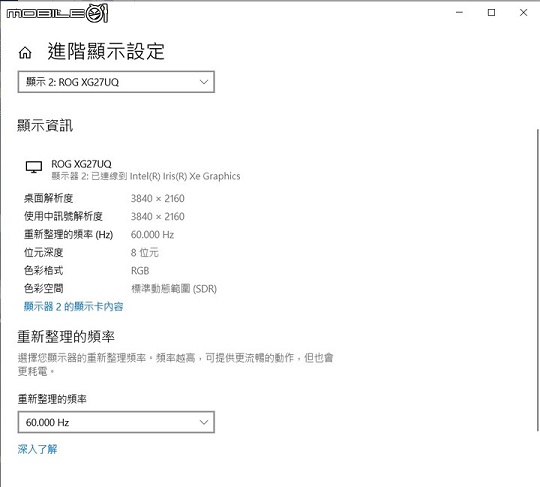The height and width of the screenshot is (487, 540).
Task: Click the ROG XG27UQ monitor name heading
Action: click(81, 164)
